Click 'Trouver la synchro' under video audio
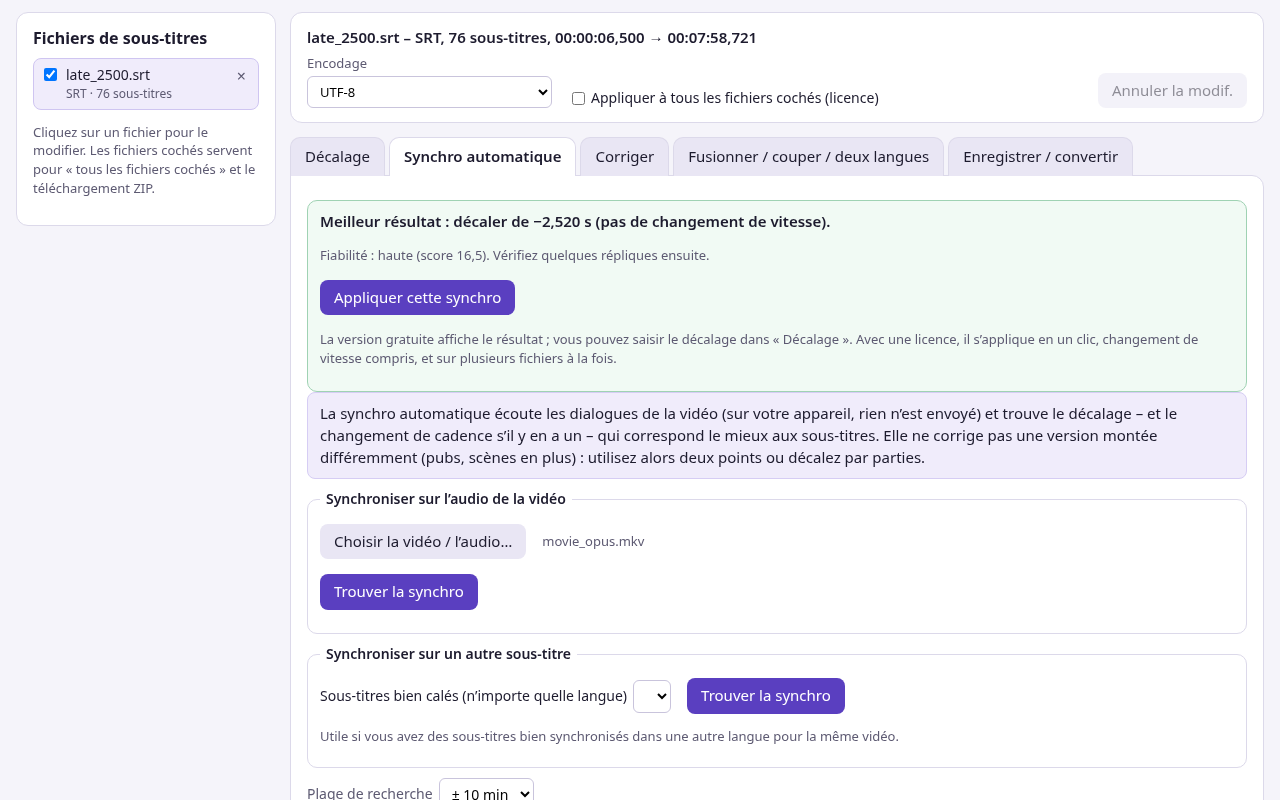 pos(399,592)
